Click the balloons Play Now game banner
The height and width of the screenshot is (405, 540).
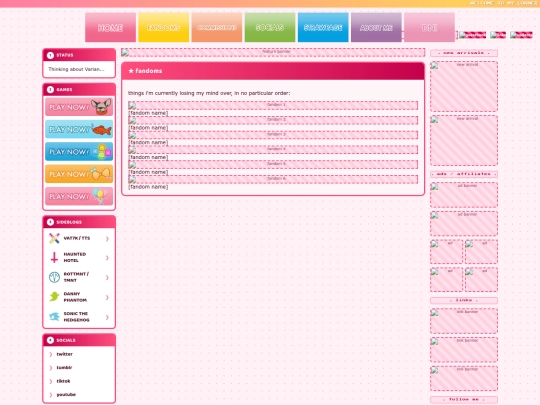point(79,196)
